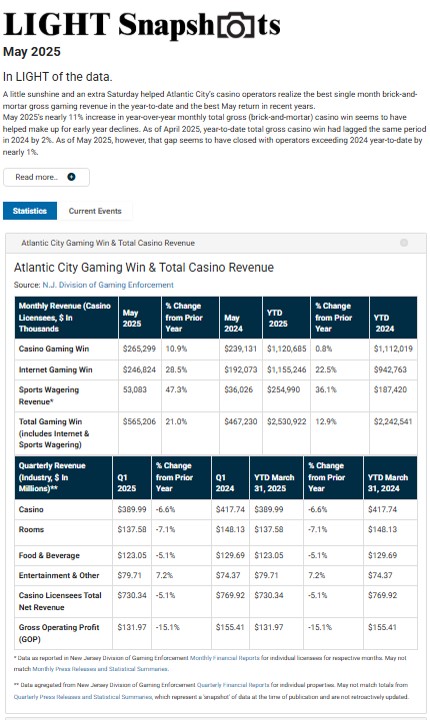
Task: Collapse the Atlantic City Gaming Win panel
Action: (404, 242)
